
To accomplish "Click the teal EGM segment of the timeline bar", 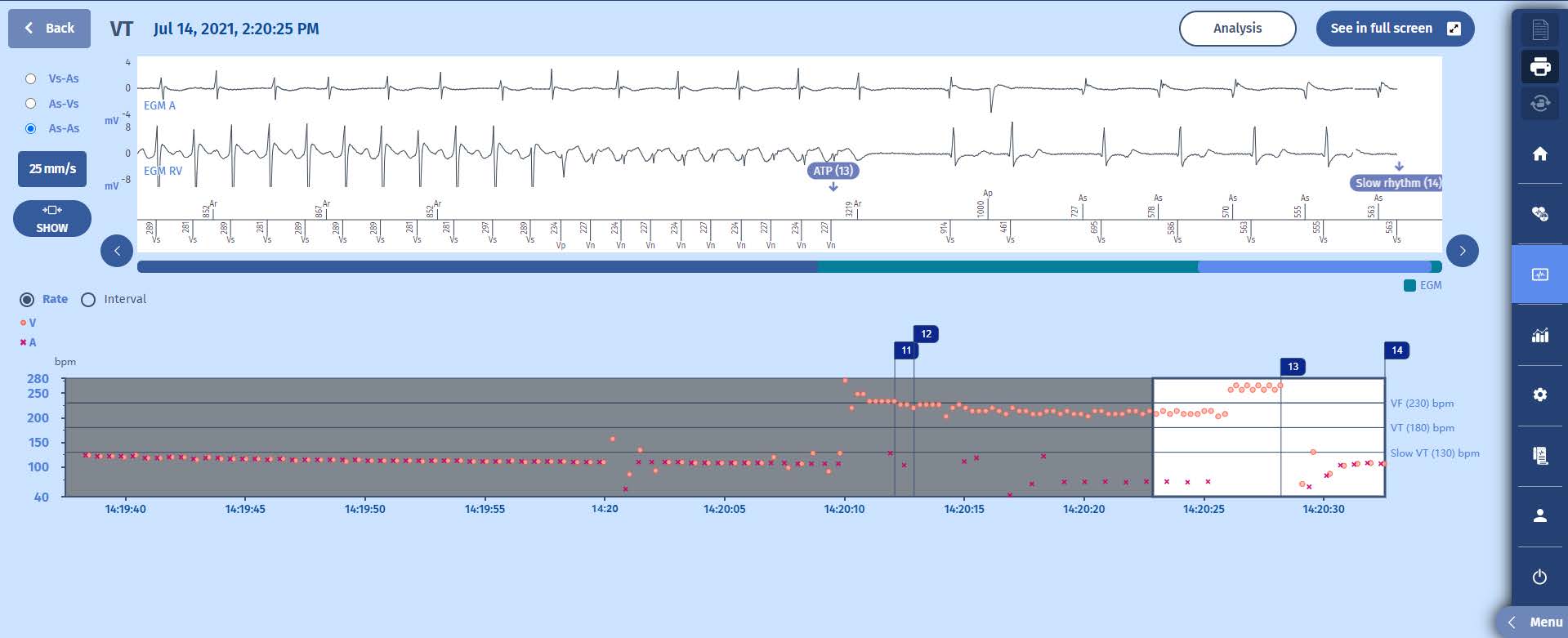I will [1007, 267].
